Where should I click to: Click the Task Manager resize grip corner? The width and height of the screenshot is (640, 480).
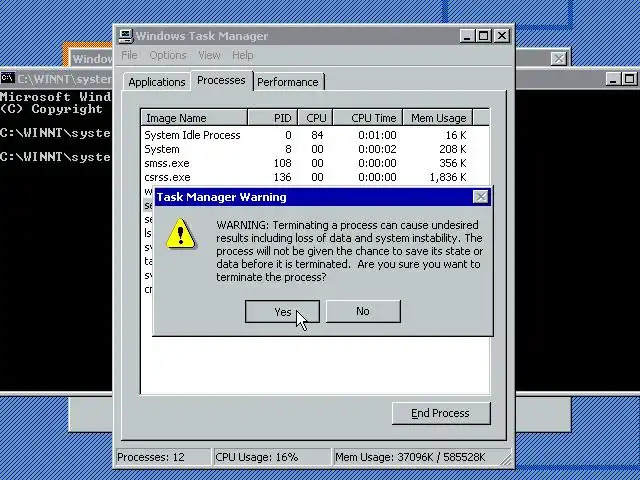506,460
